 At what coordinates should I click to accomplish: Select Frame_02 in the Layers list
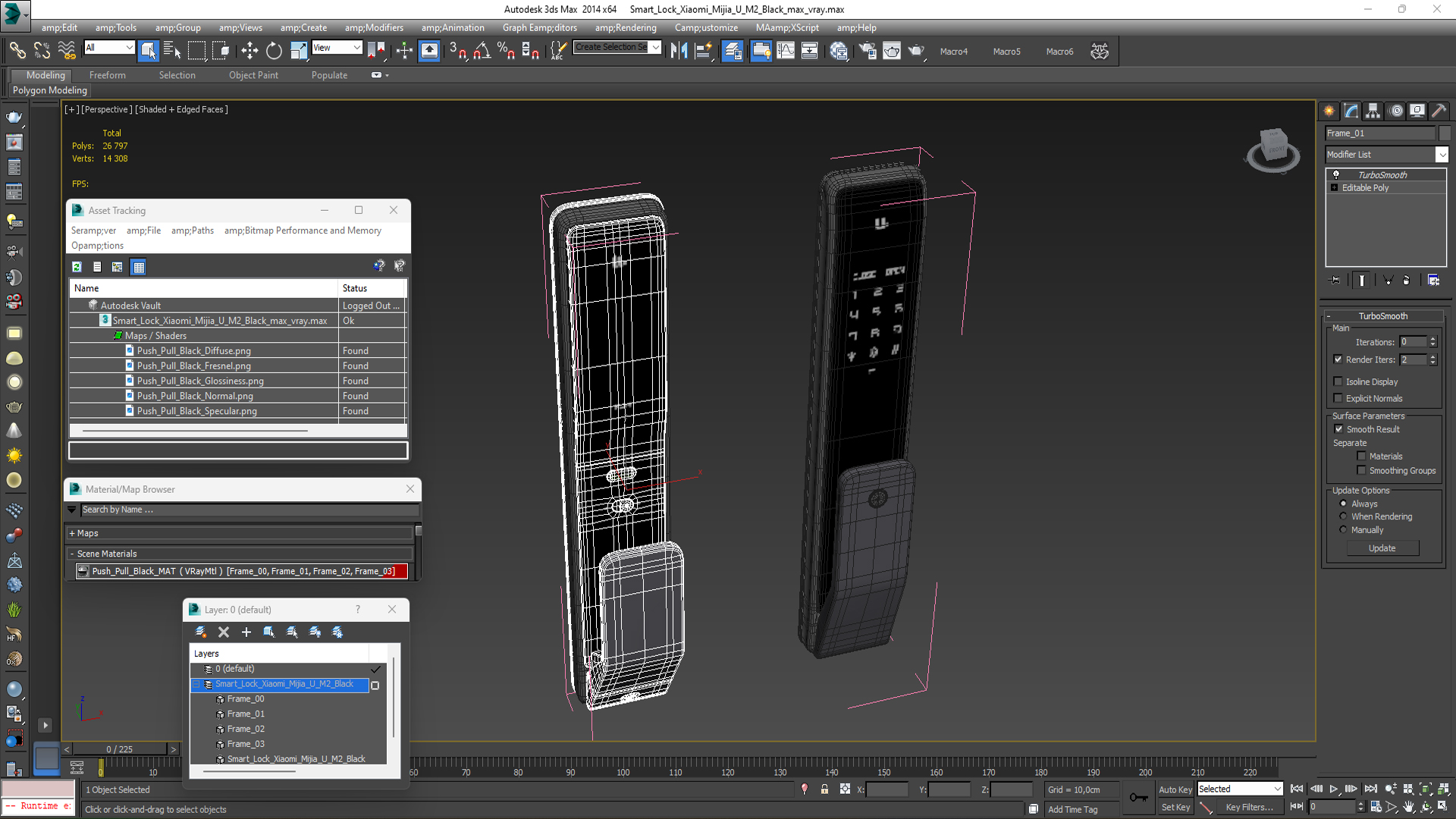click(x=246, y=729)
